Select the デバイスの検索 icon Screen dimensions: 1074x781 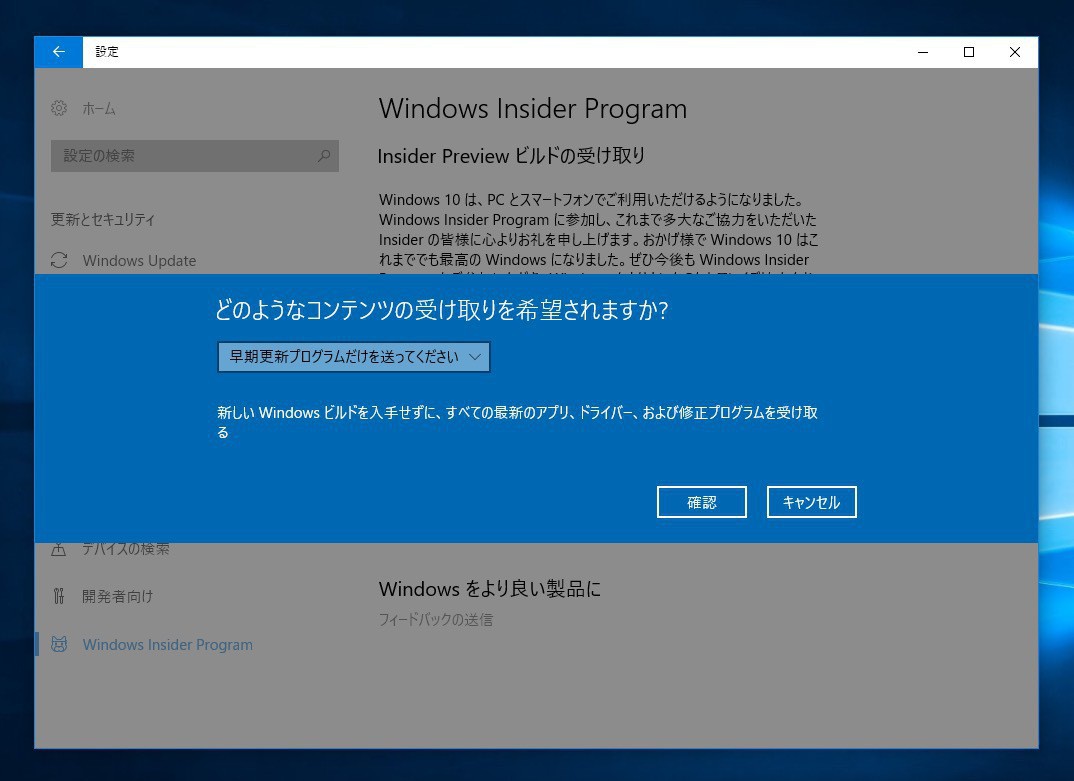[59, 549]
